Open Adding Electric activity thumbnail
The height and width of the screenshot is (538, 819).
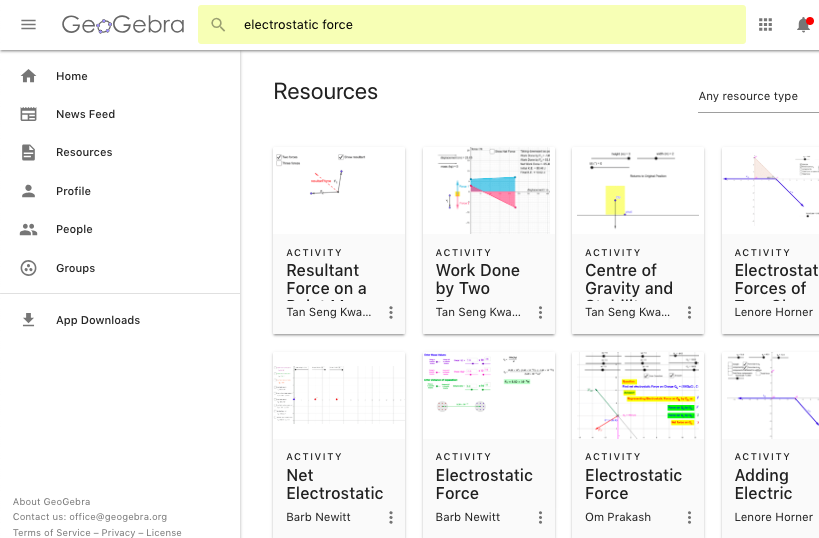click(x=770, y=395)
